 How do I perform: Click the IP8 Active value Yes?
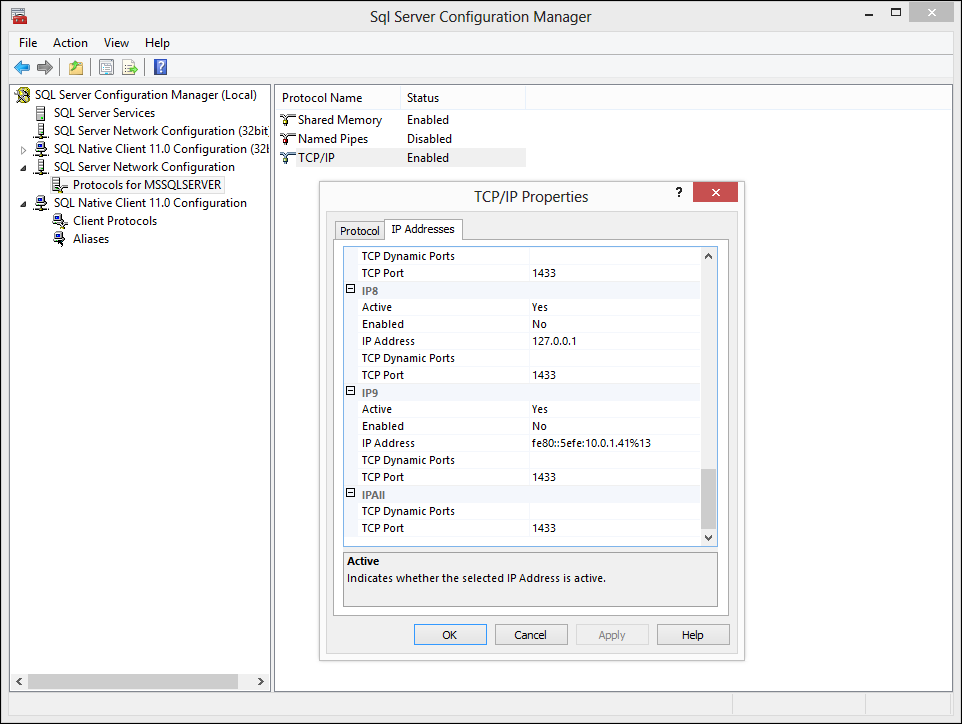point(615,307)
